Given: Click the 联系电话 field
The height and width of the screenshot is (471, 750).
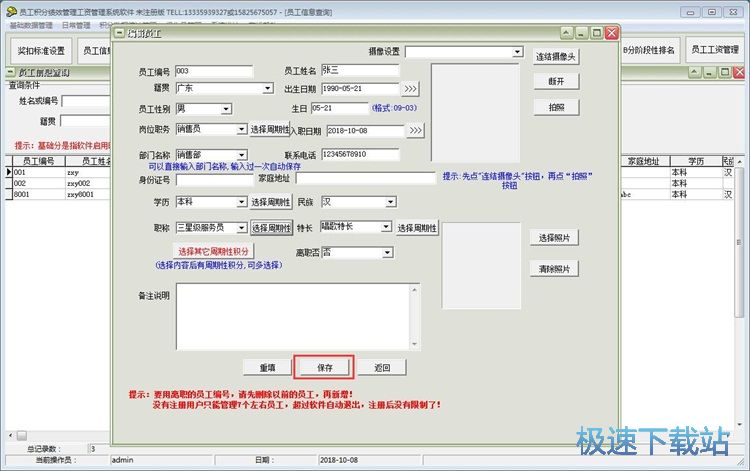Looking at the screenshot, I should [360, 154].
